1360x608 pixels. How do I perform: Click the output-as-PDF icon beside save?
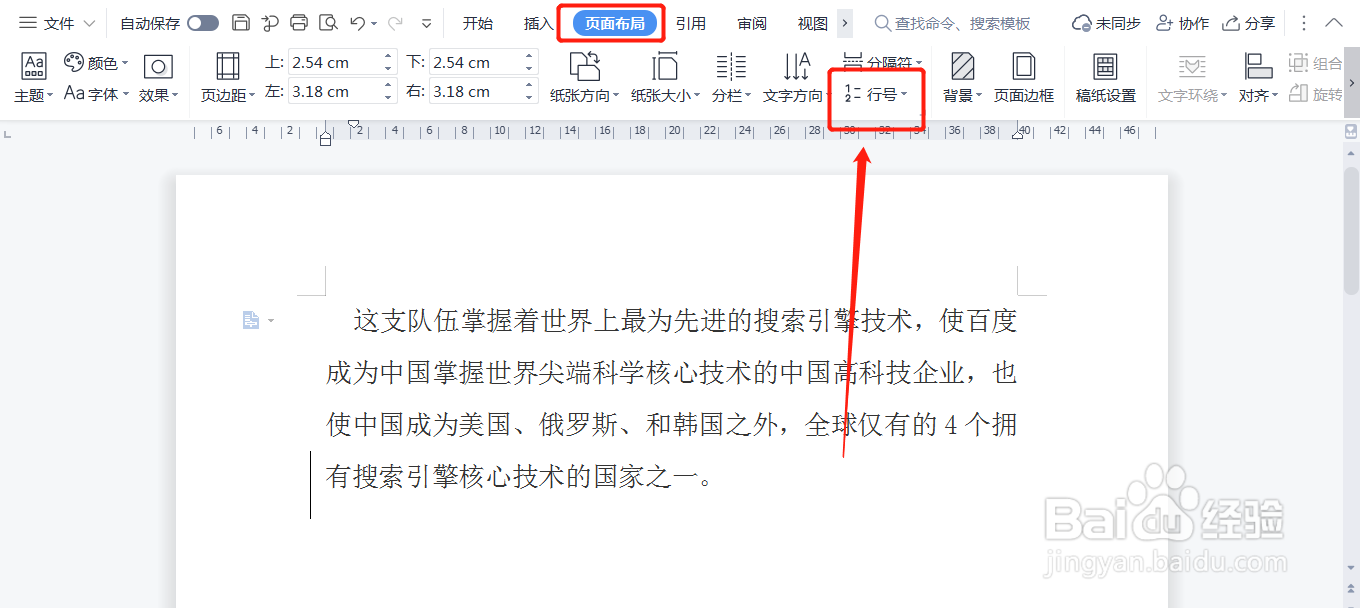click(x=270, y=23)
